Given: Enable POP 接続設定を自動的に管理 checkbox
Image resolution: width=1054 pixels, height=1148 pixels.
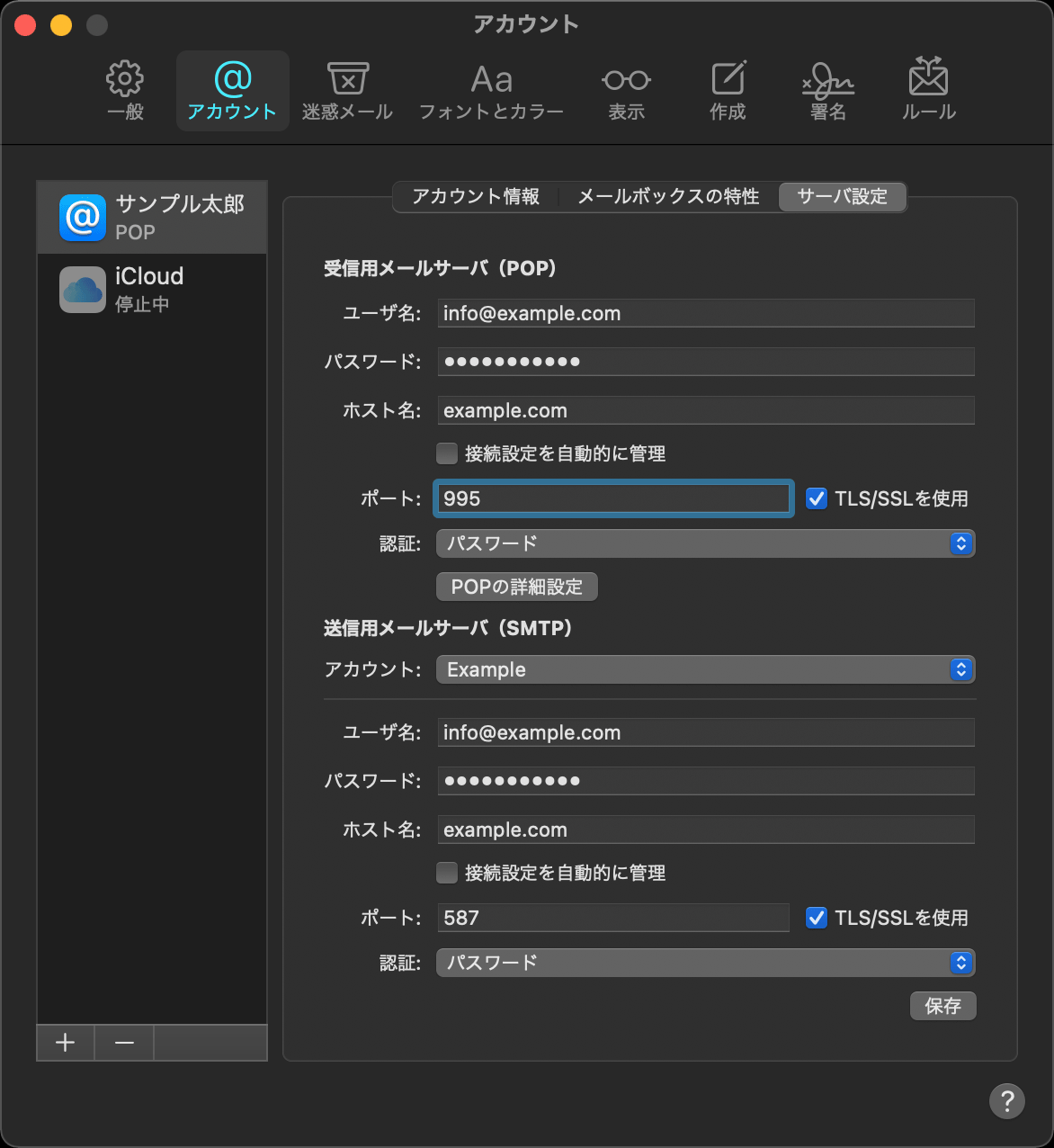Looking at the screenshot, I should coord(447,453).
